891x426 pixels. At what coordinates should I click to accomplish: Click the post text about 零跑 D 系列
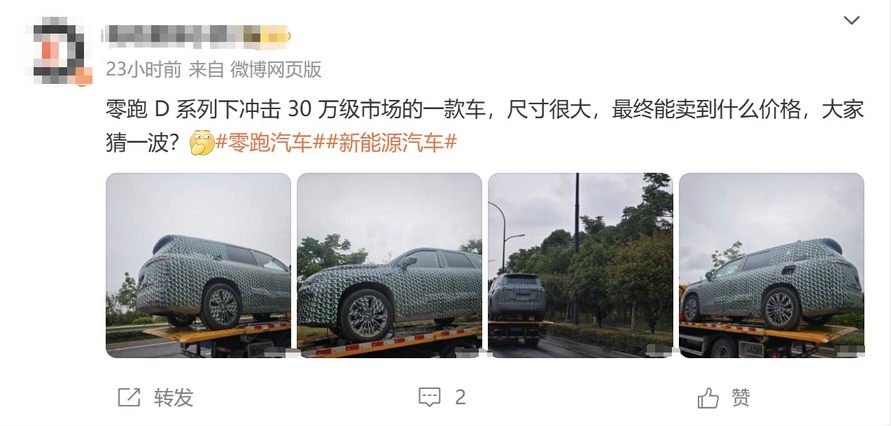pyautogui.click(x=484, y=126)
